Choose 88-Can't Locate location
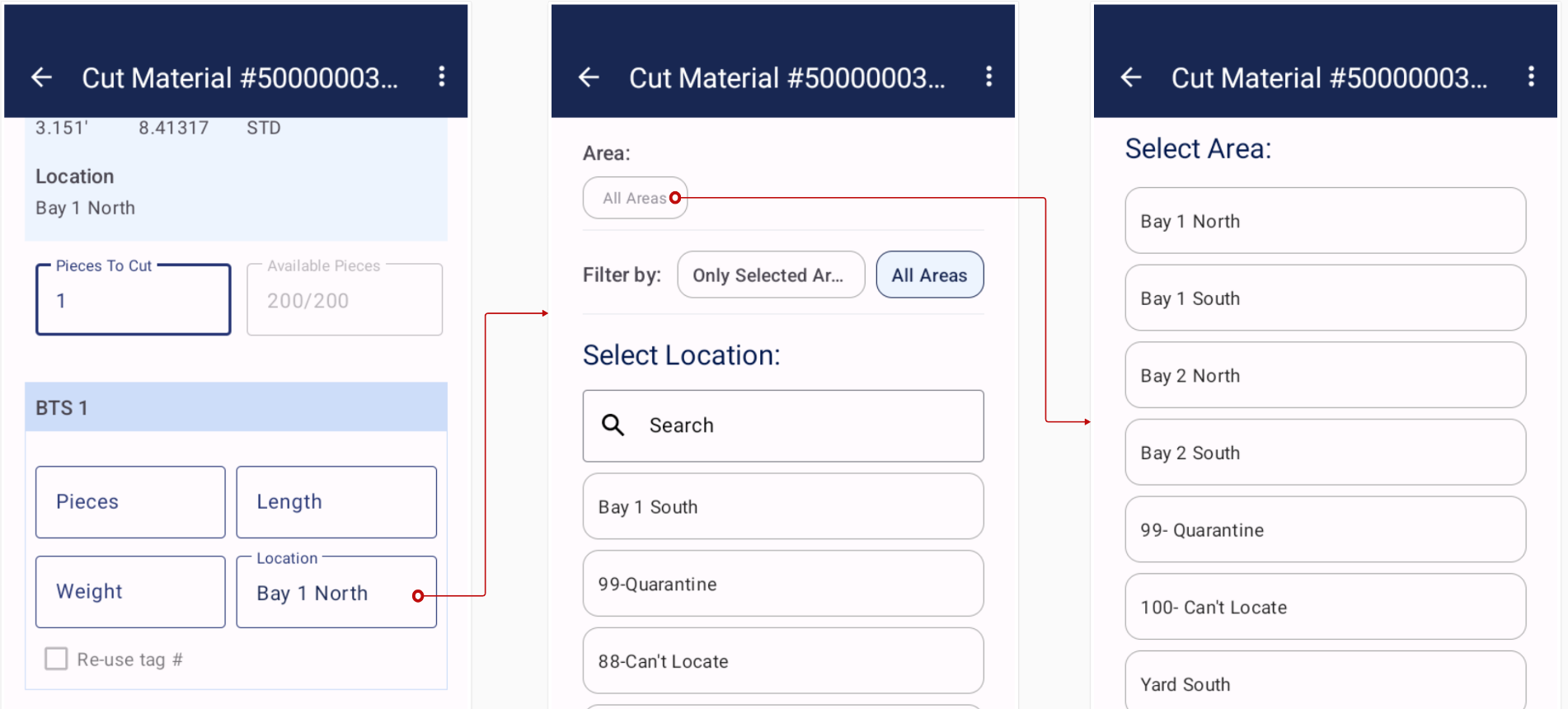 [783, 660]
